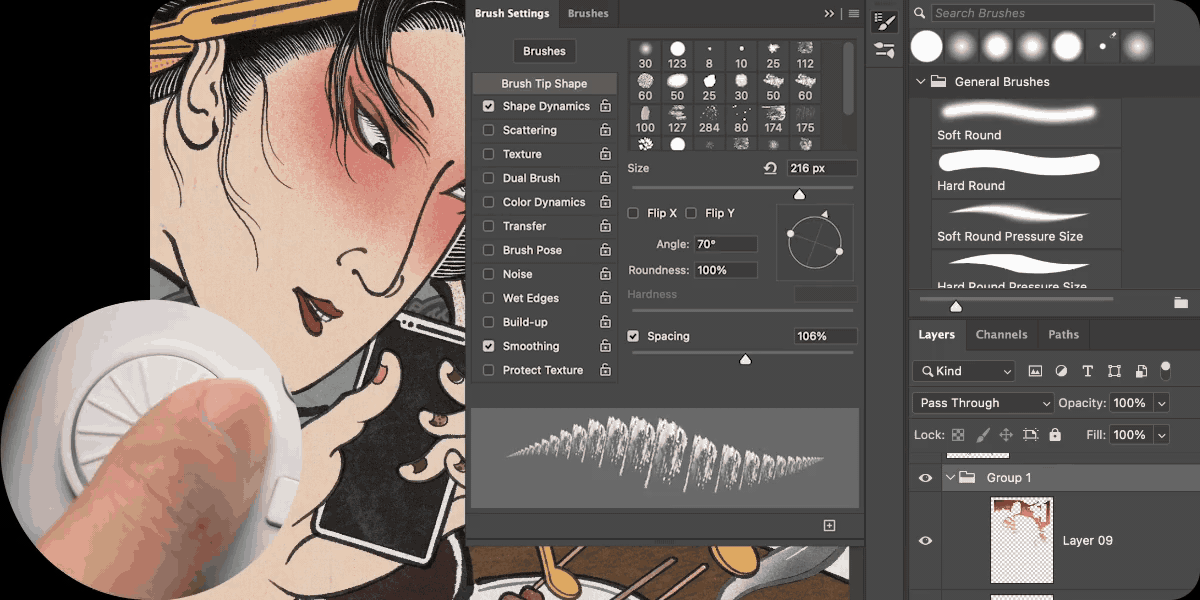Filter layers by shape layers icon

click(1115, 371)
